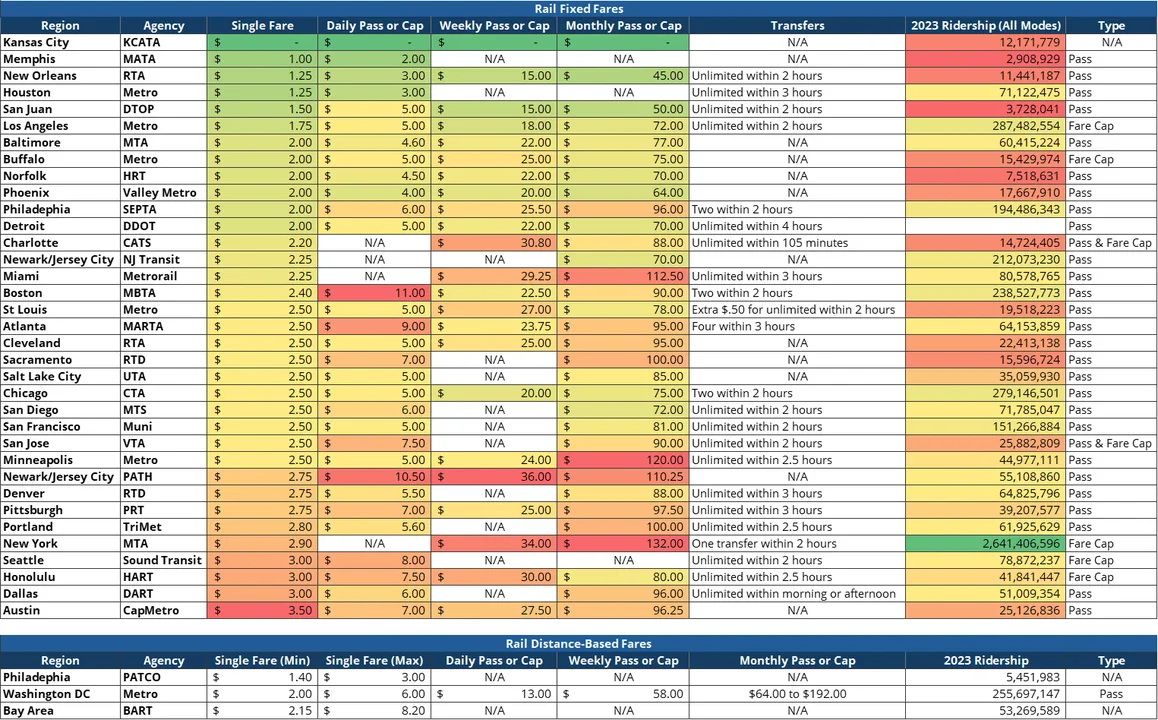Select San Jose ridership 25,882,809

[985, 444]
